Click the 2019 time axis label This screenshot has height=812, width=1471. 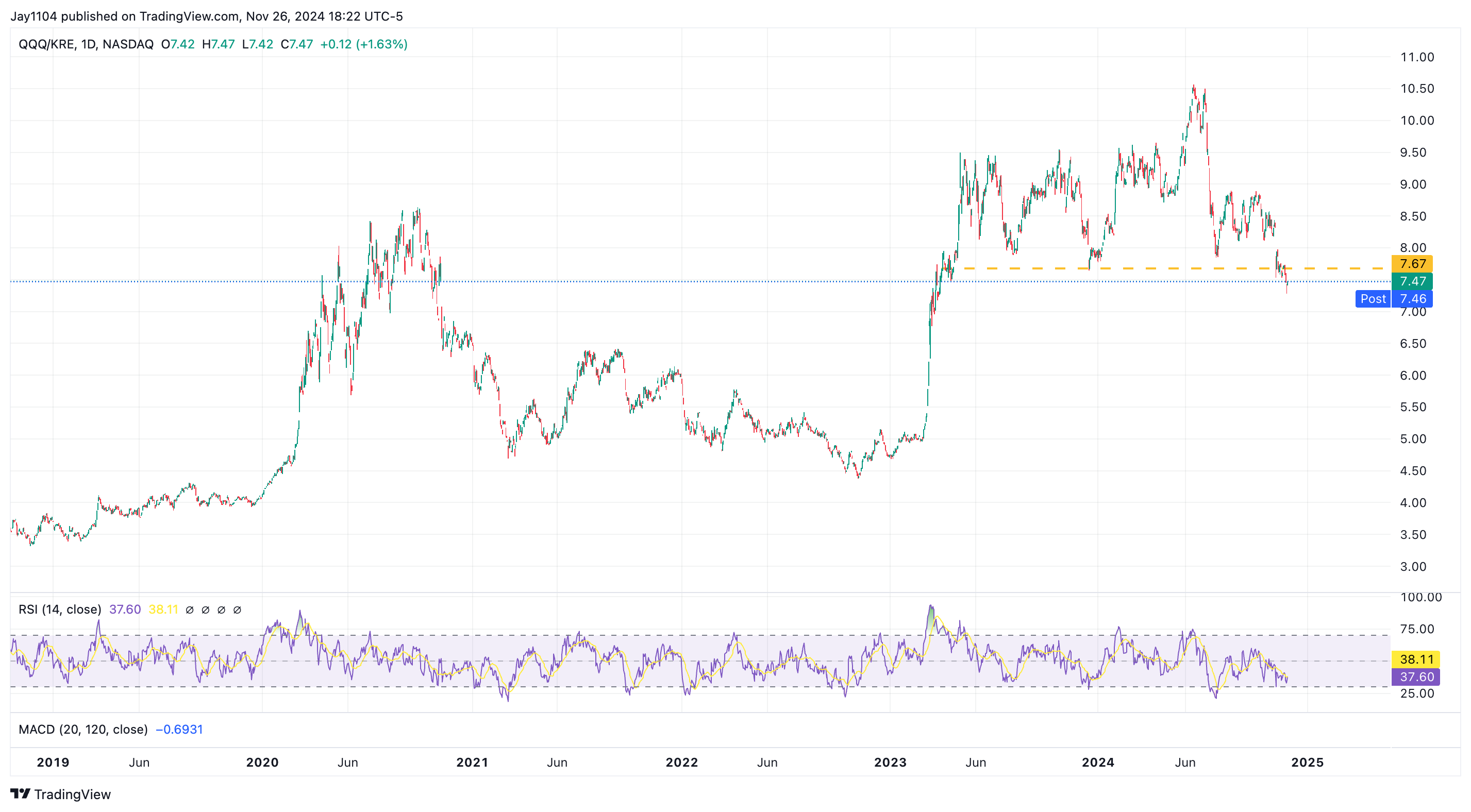click(x=53, y=763)
